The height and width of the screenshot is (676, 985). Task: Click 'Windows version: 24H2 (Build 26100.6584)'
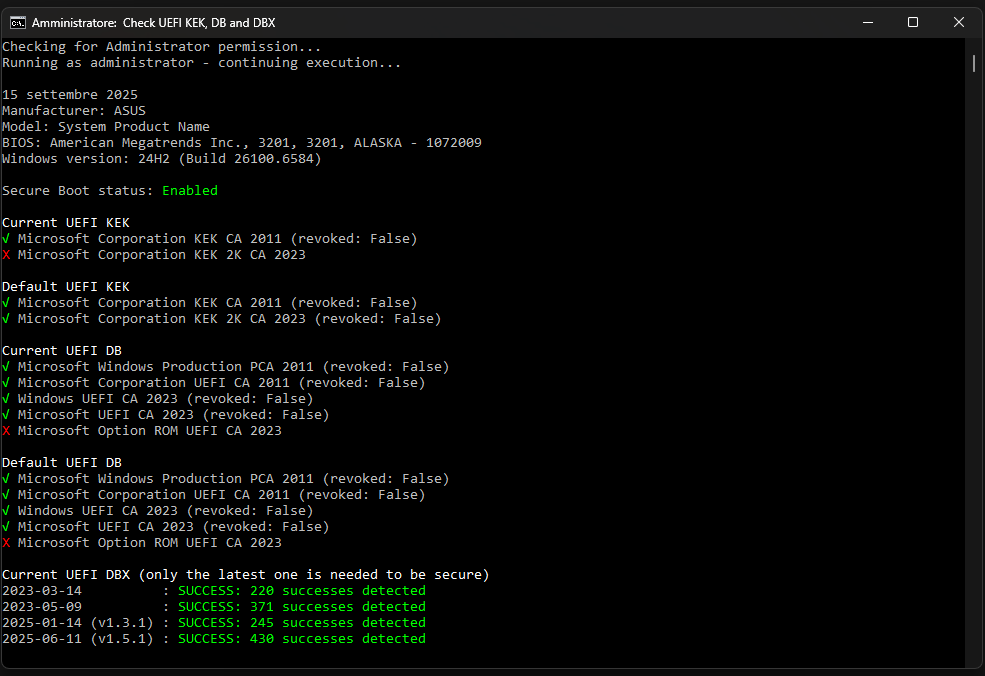click(161, 159)
